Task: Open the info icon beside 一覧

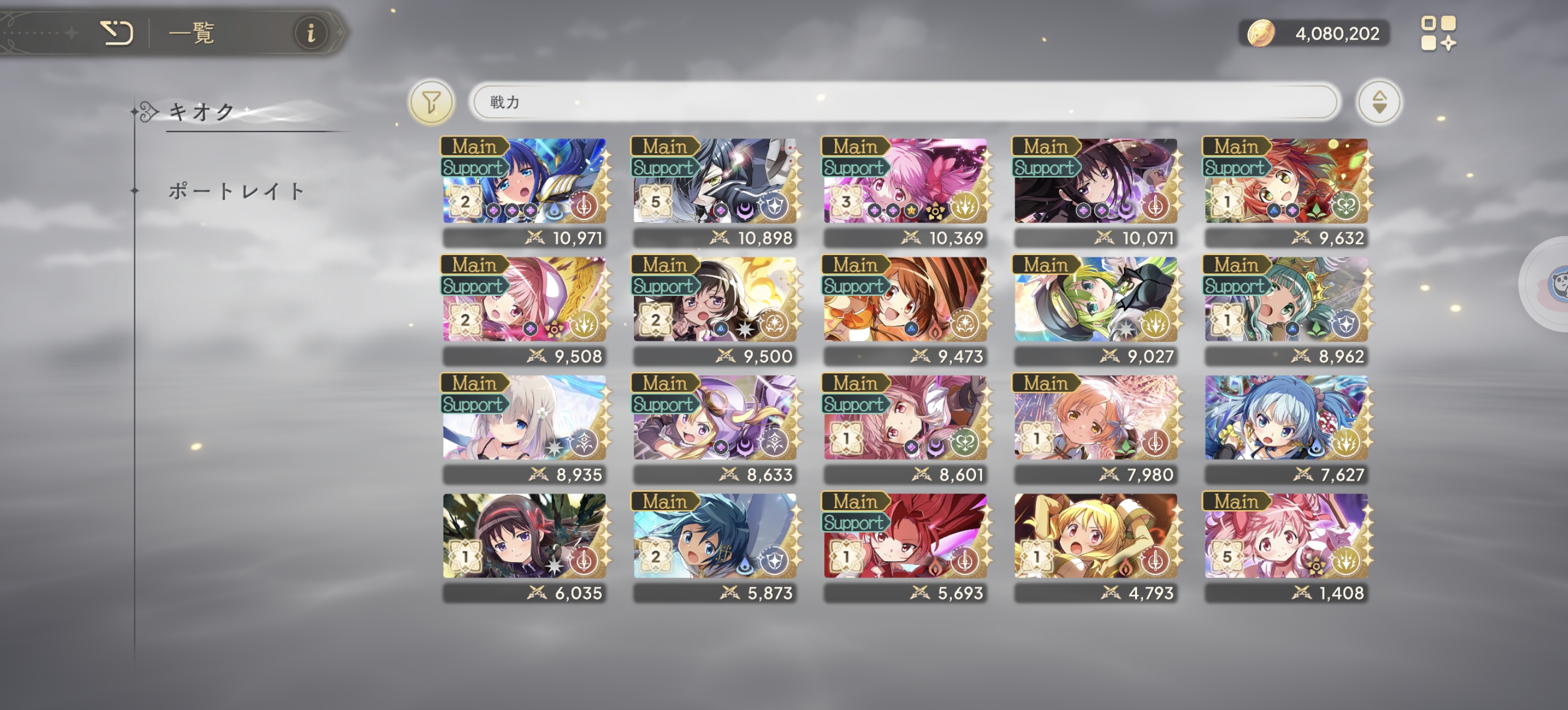Action: (x=311, y=33)
